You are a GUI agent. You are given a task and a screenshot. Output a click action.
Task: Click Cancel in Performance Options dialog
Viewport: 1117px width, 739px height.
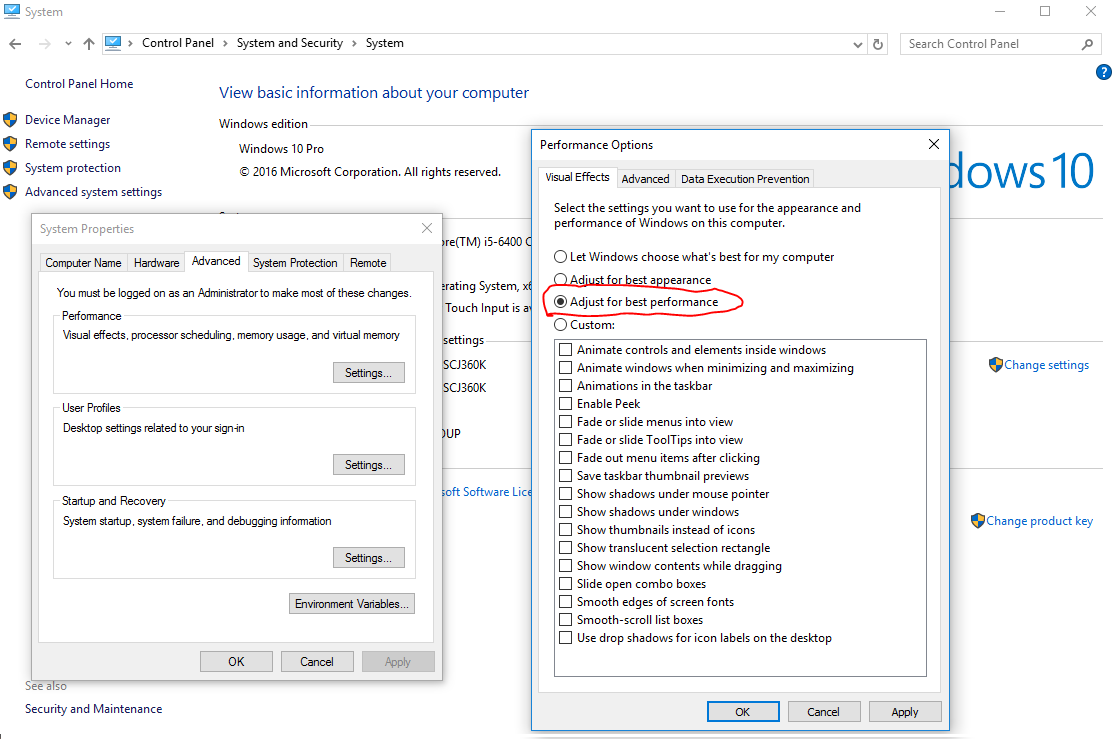click(824, 712)
